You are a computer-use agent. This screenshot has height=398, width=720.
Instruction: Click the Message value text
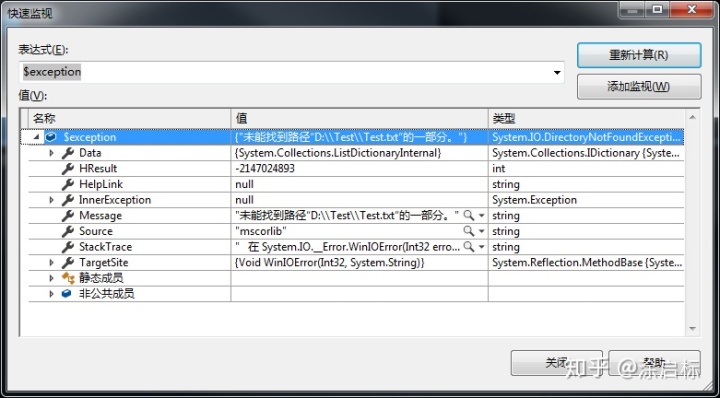(347, 215)
